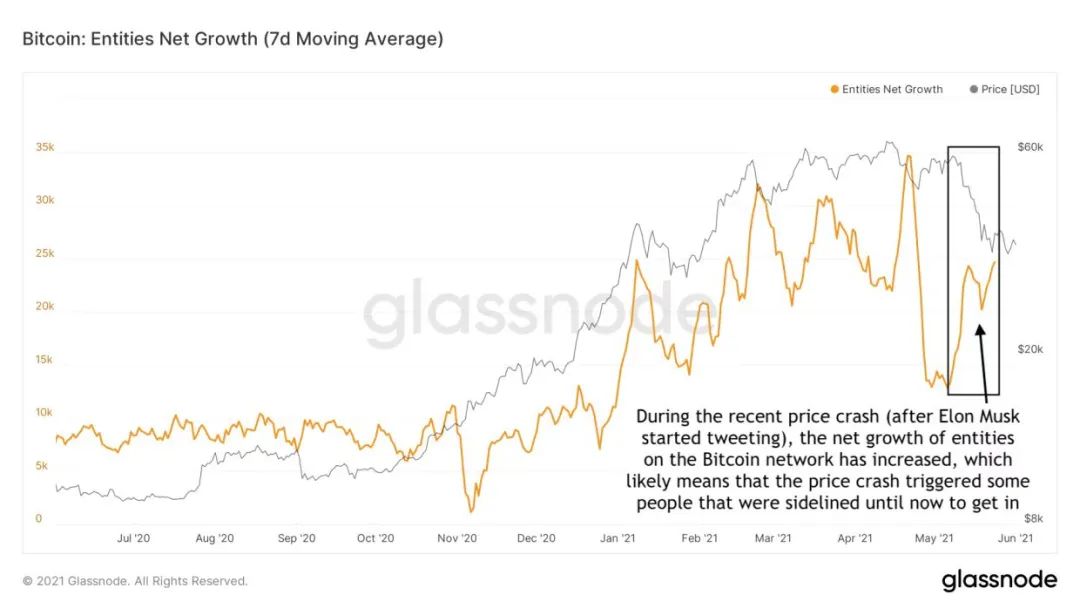Click the black highlight rectangle around May crash
This screenshot has width=1080, height=608.
pyautogui.click(x=973, y=271)
